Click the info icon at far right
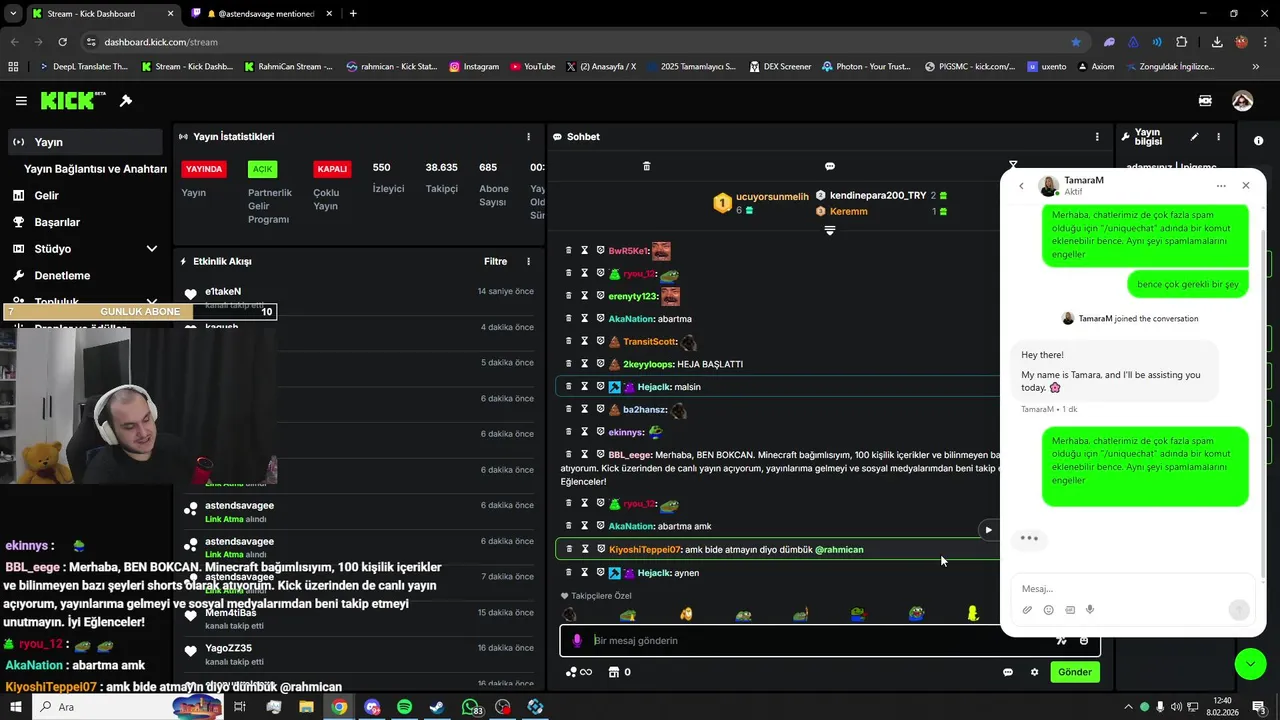The height and width of the screenshot is (720, 1280). (x=1258, y=141)
